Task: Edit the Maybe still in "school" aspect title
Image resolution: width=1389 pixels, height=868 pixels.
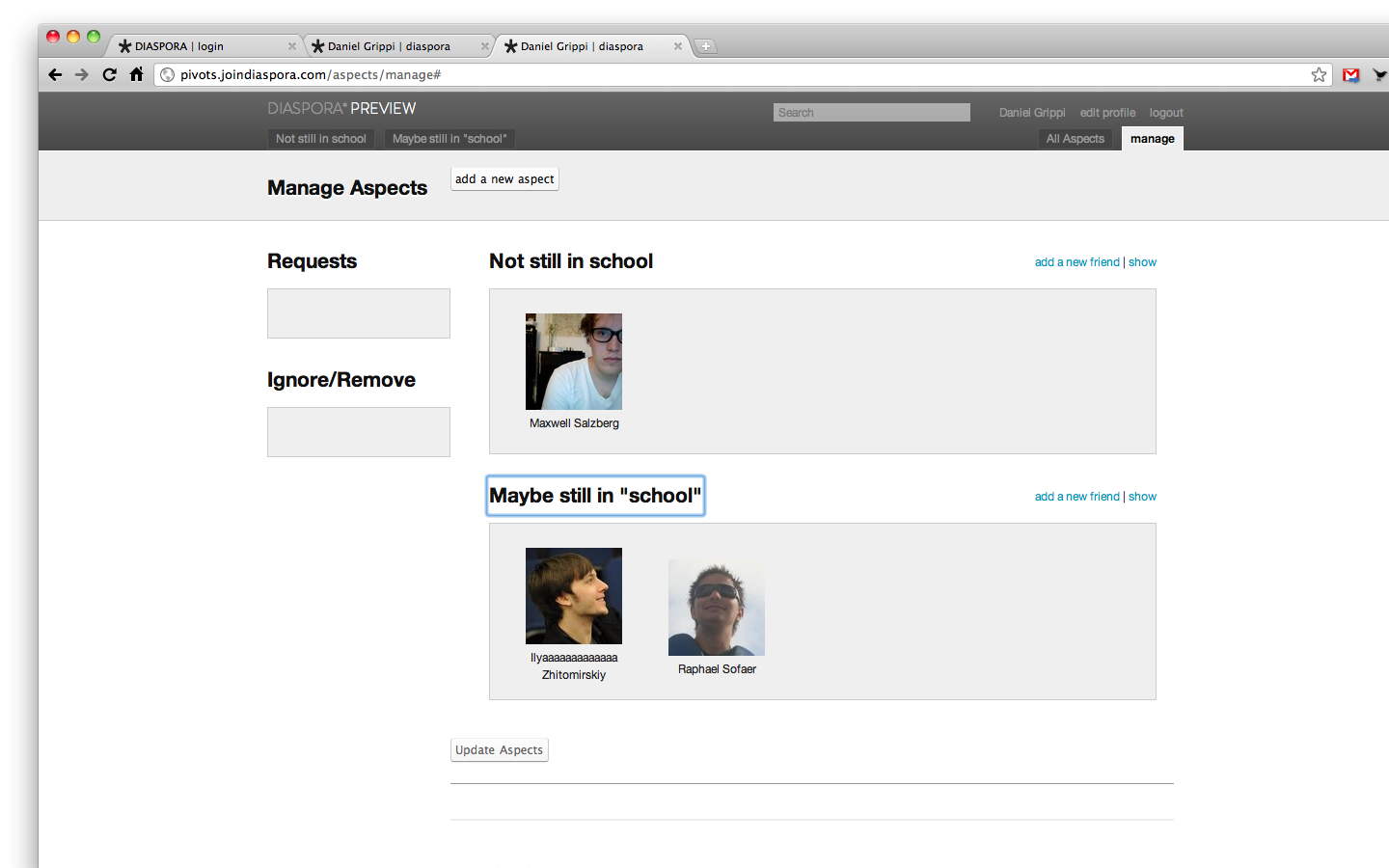Action: [595, 496]
